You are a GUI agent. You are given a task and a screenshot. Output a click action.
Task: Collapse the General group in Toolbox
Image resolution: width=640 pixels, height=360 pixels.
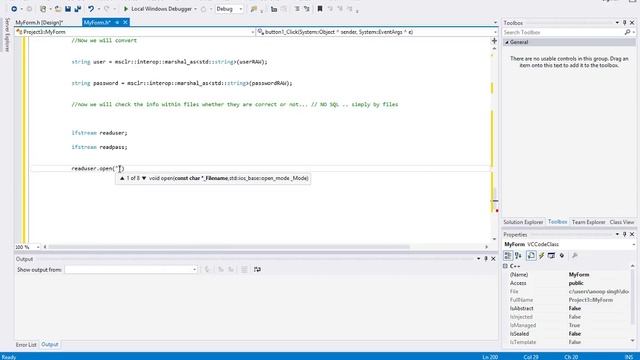(507, 42)
